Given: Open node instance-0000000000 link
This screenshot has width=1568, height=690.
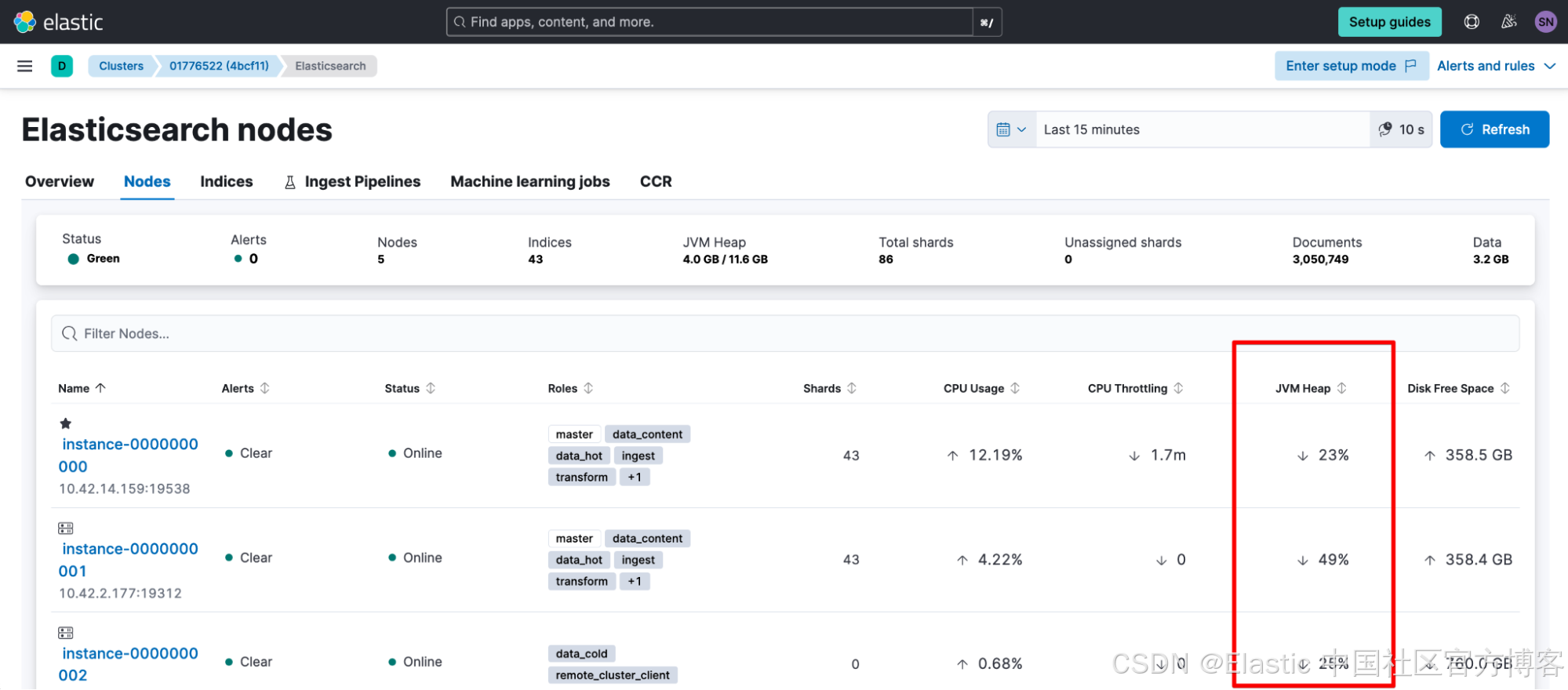Looking at the screenshot, I should click(129, 455).
